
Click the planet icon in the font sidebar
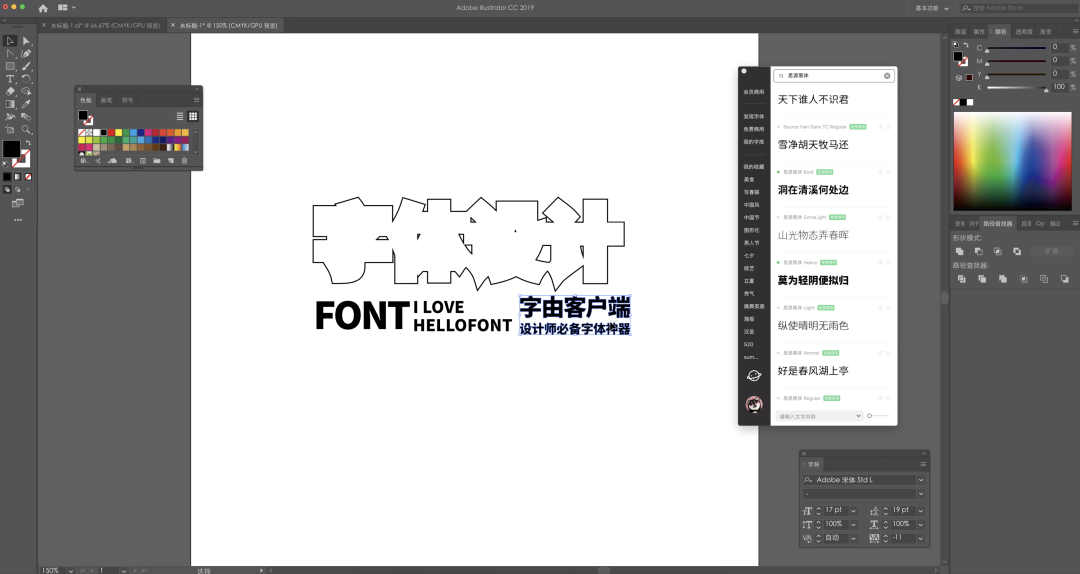(754, 375)
